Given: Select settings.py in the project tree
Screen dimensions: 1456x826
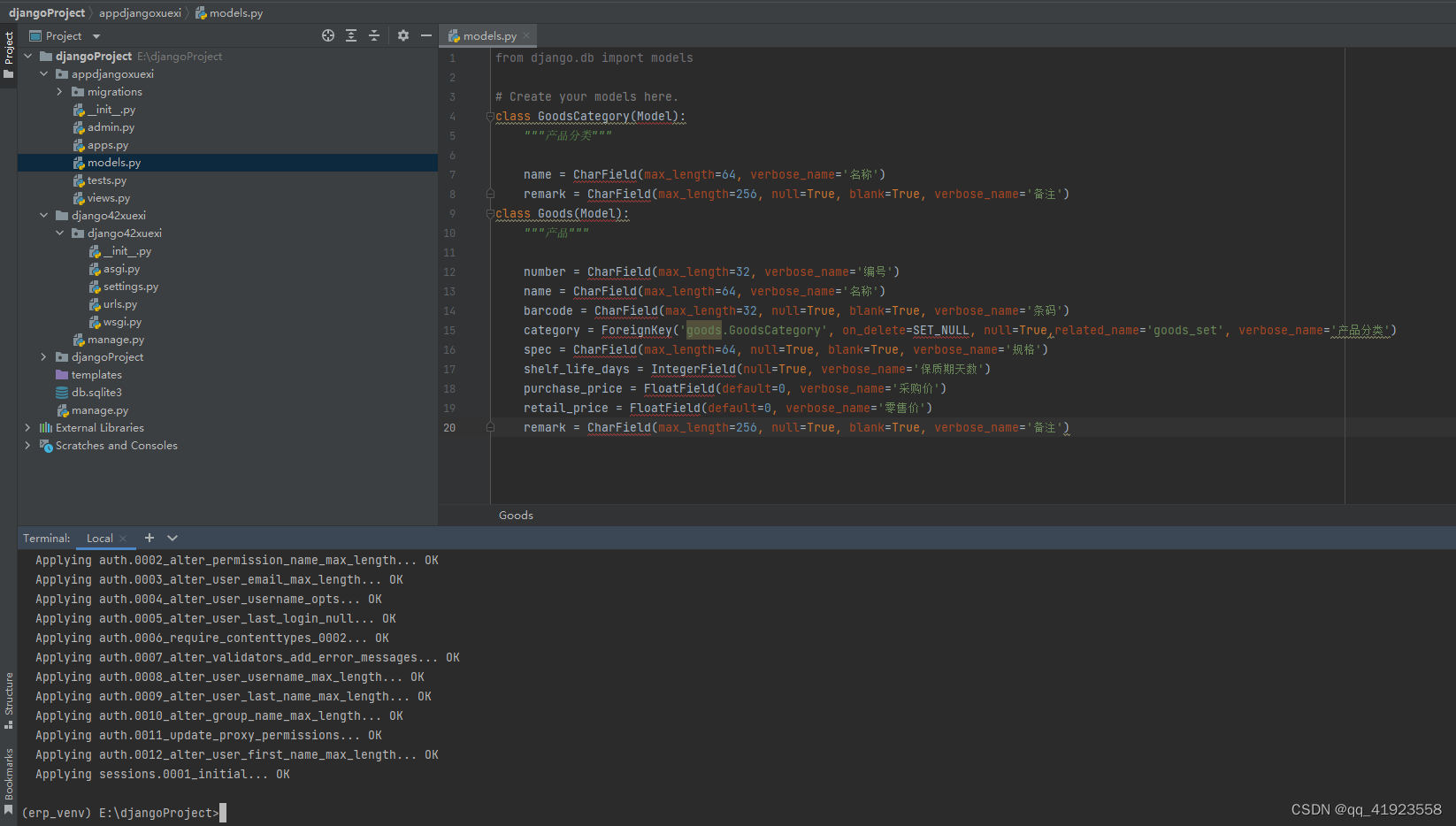Looking at the screenshot, I should click(131, 286).
